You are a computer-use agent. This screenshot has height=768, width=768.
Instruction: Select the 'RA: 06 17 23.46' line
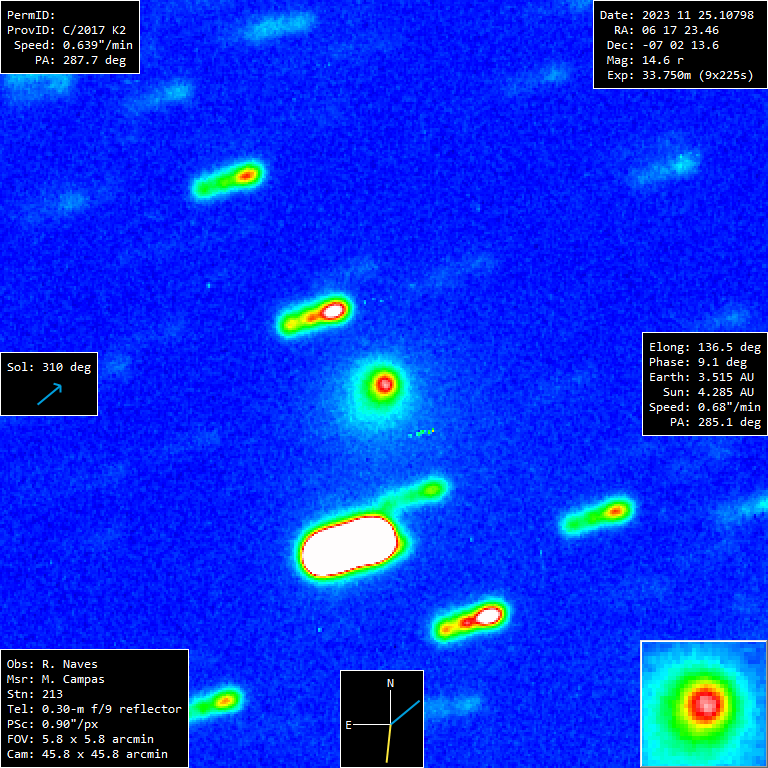[666, 30]
